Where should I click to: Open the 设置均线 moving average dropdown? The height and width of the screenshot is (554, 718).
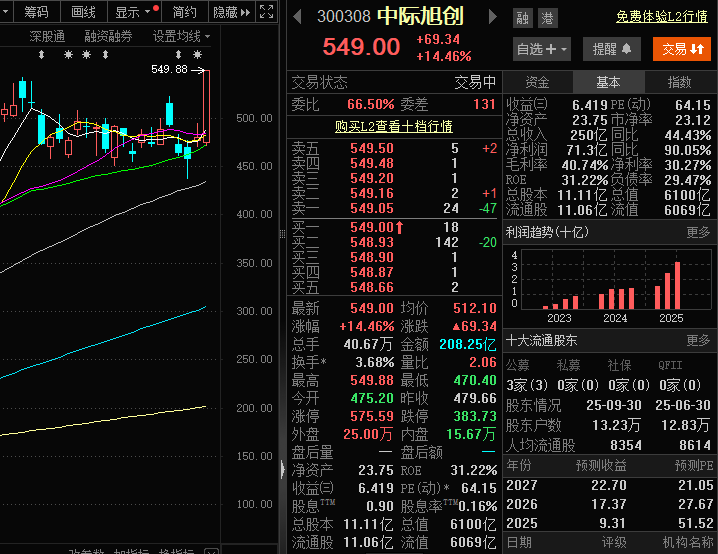coord(181,36)
